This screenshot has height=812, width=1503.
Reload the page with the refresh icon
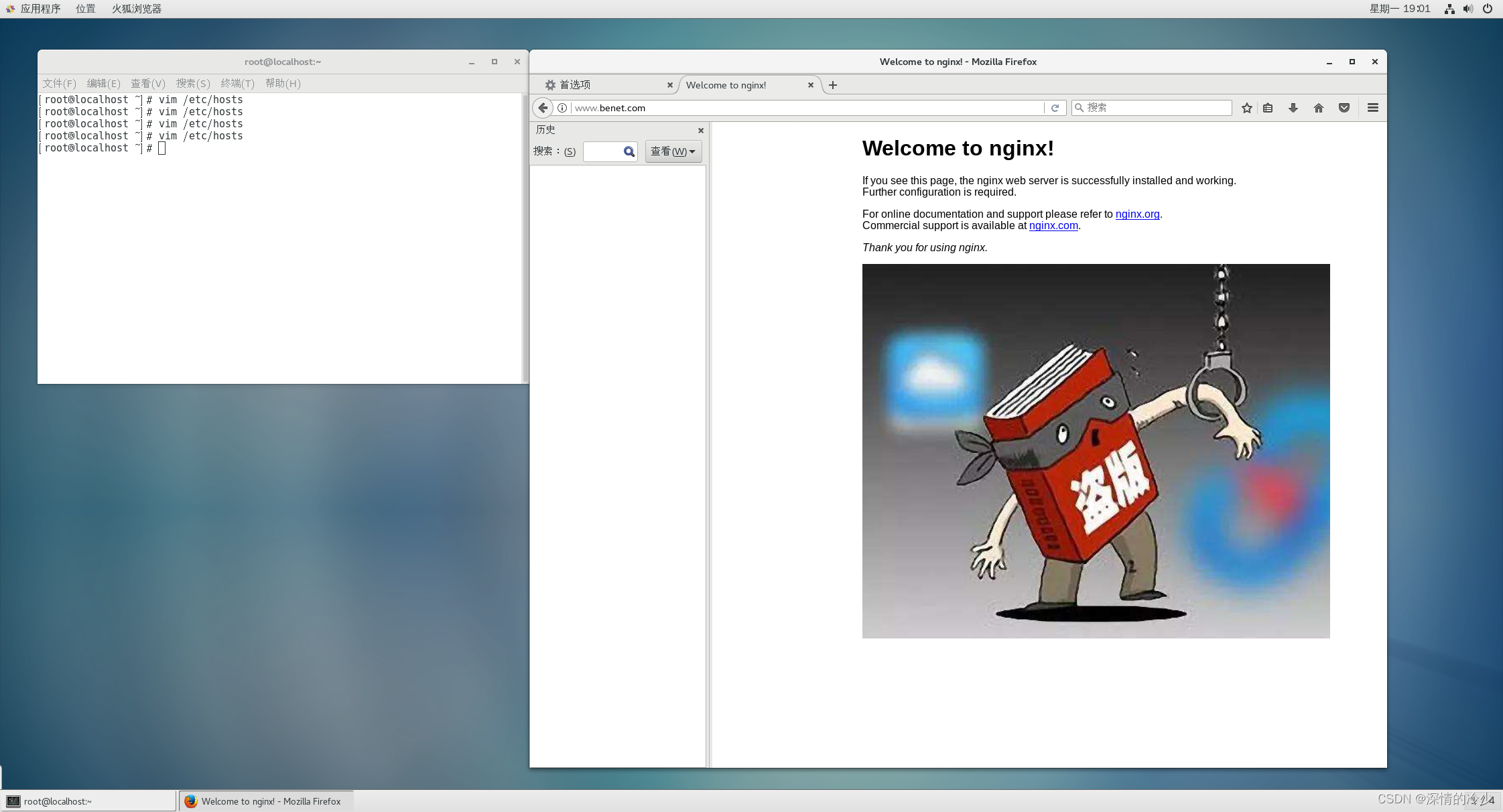1055,108
